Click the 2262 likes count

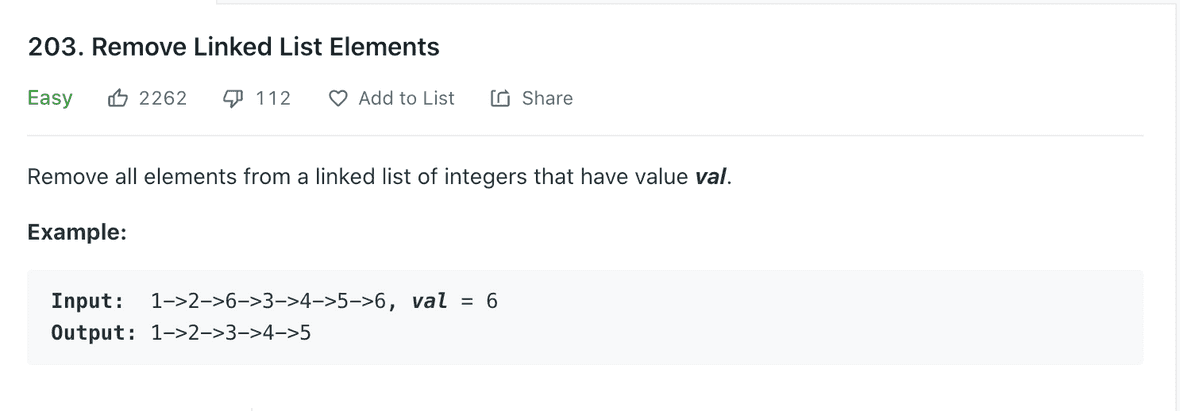click(x=163, y=98)
